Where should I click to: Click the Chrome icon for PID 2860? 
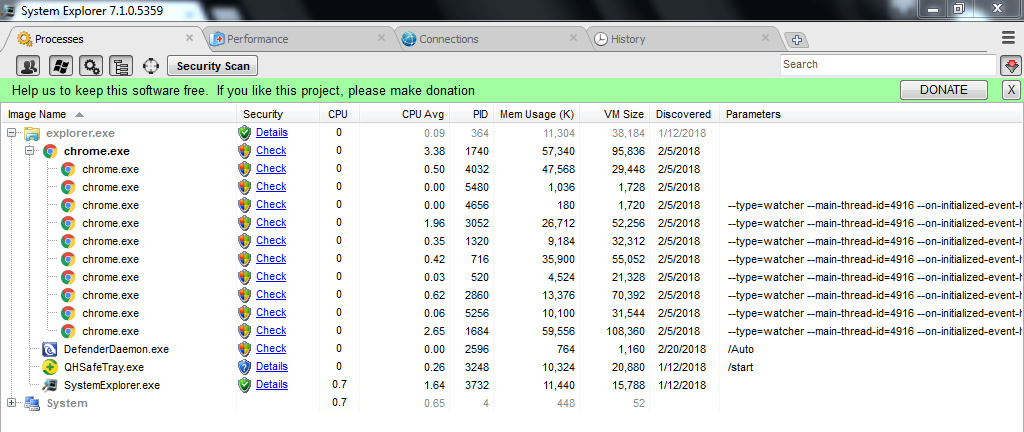pos(68,296)
